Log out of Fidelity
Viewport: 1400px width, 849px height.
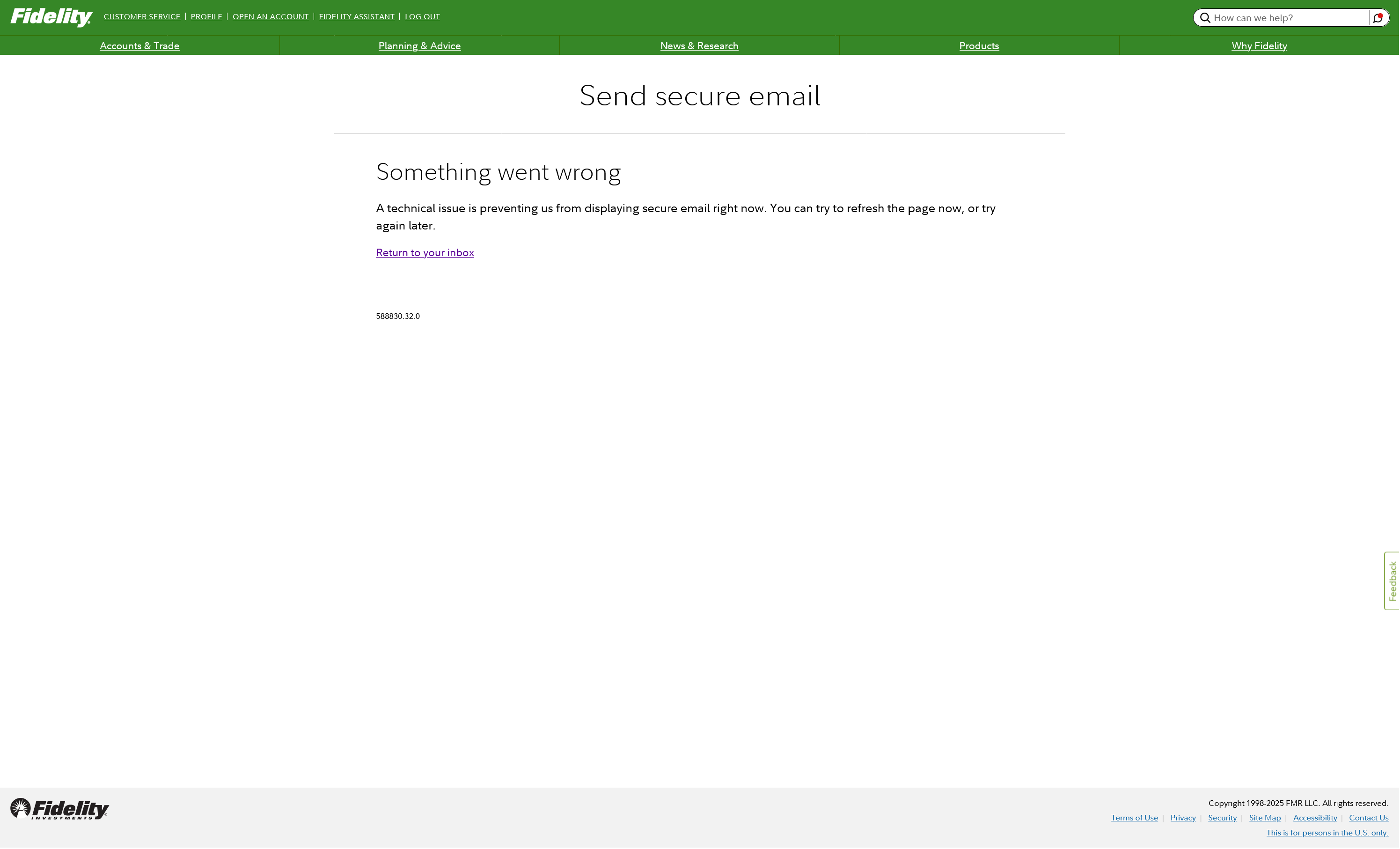[x=422, y=16]
